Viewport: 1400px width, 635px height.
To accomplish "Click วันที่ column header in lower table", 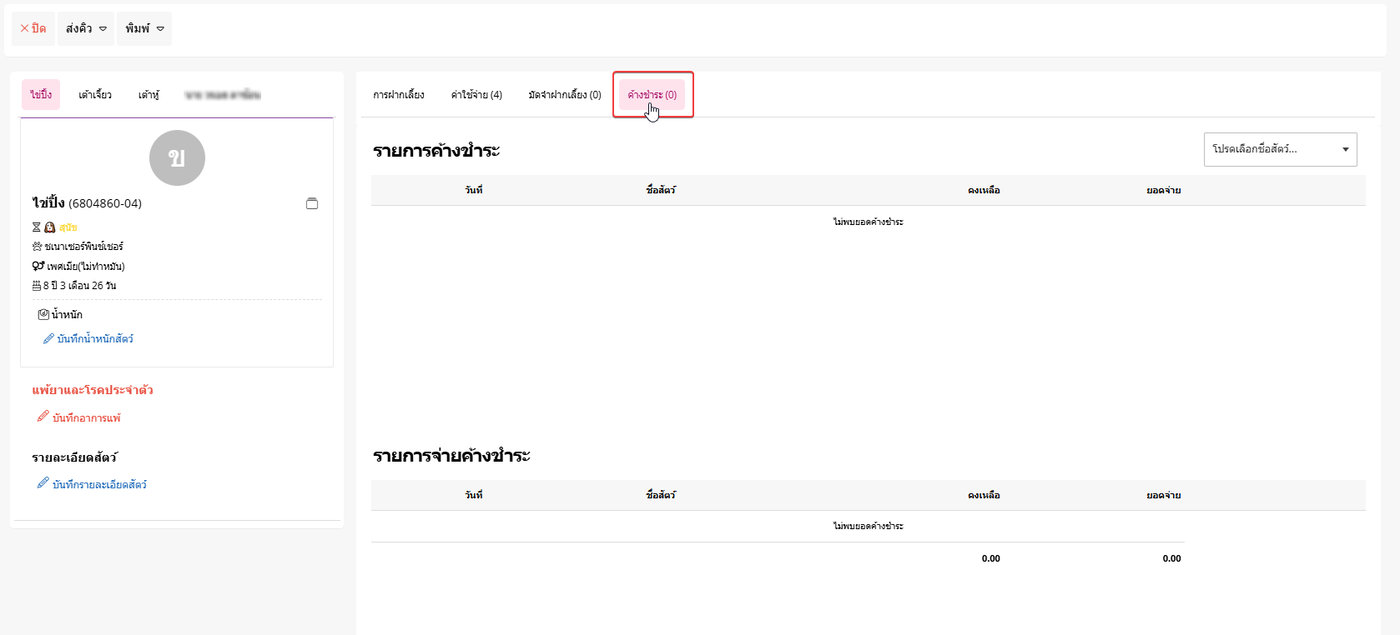I will click(473, 495).
